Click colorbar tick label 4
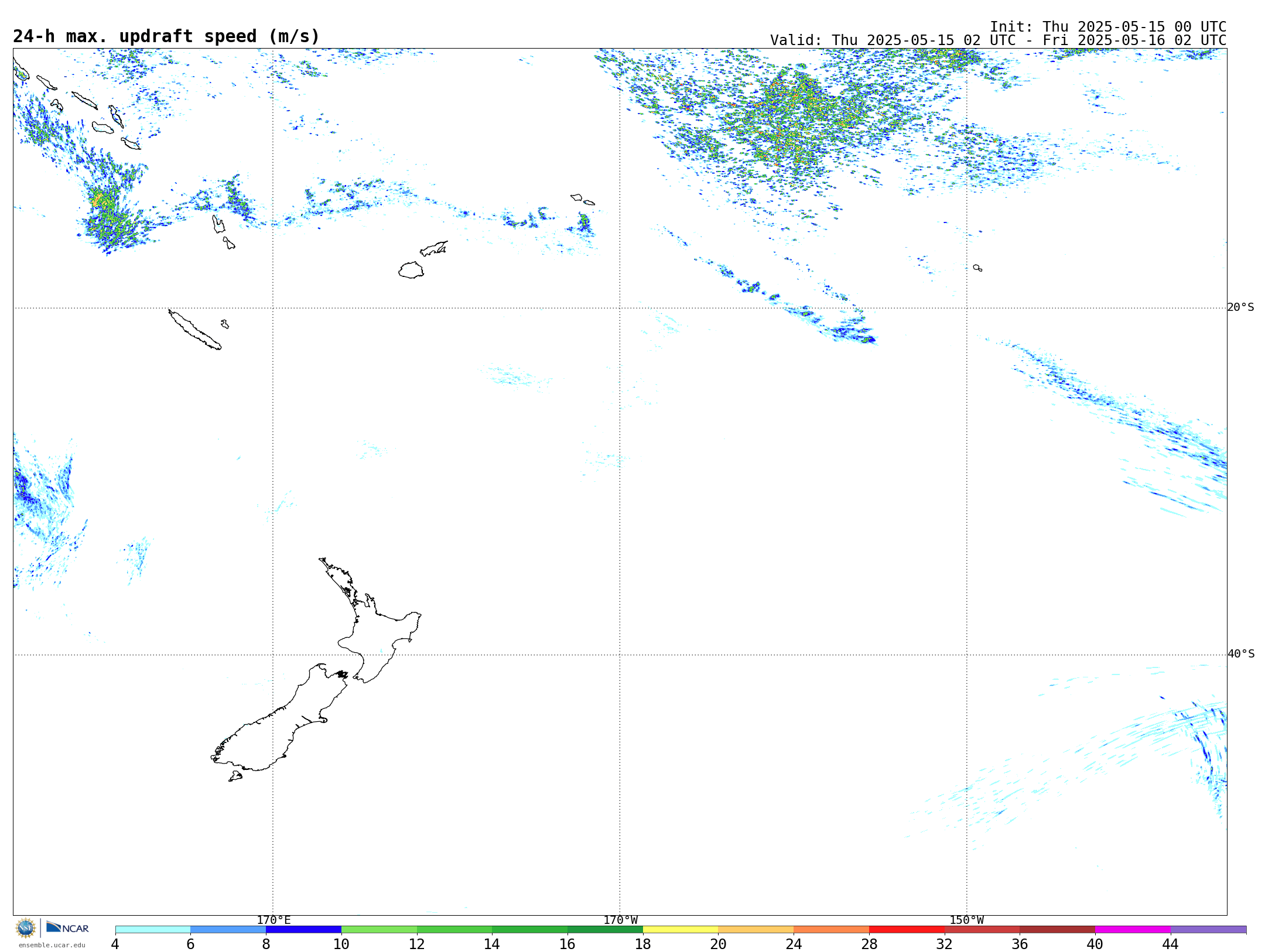Image resolution: width=1265 pixels, height=952 pixels. tap(115, 944)
